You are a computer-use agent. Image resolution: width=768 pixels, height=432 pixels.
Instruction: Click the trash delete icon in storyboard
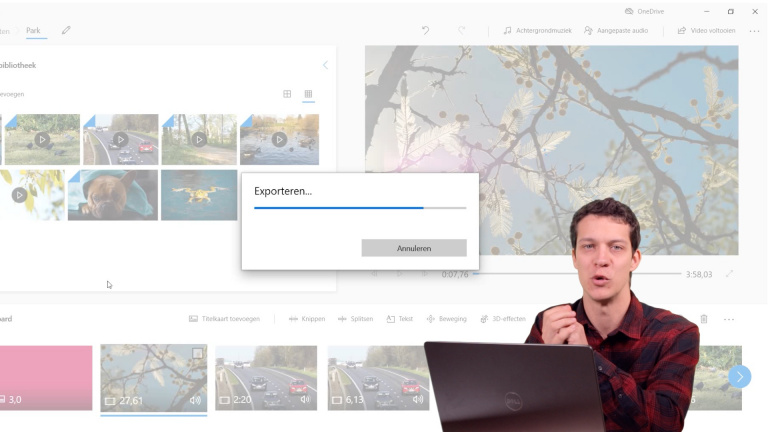tap(704, 319)
